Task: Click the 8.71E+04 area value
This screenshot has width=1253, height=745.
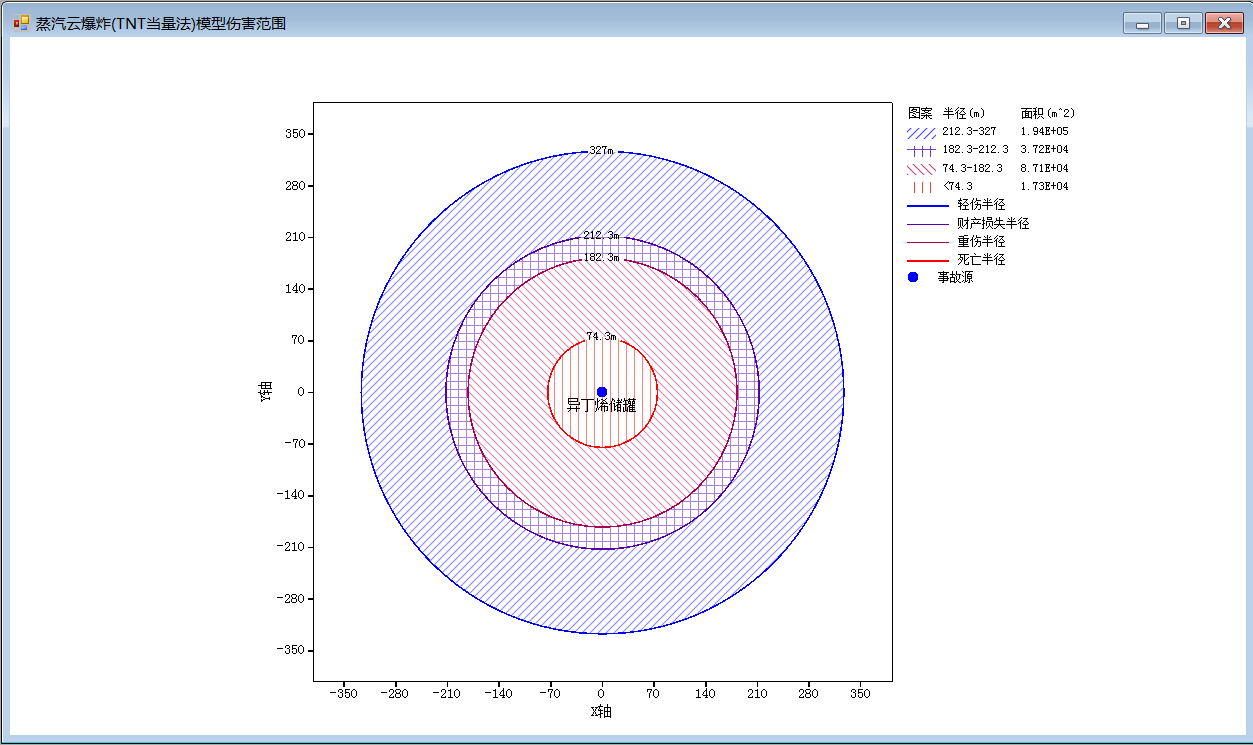Action: tap(1045, 168)
